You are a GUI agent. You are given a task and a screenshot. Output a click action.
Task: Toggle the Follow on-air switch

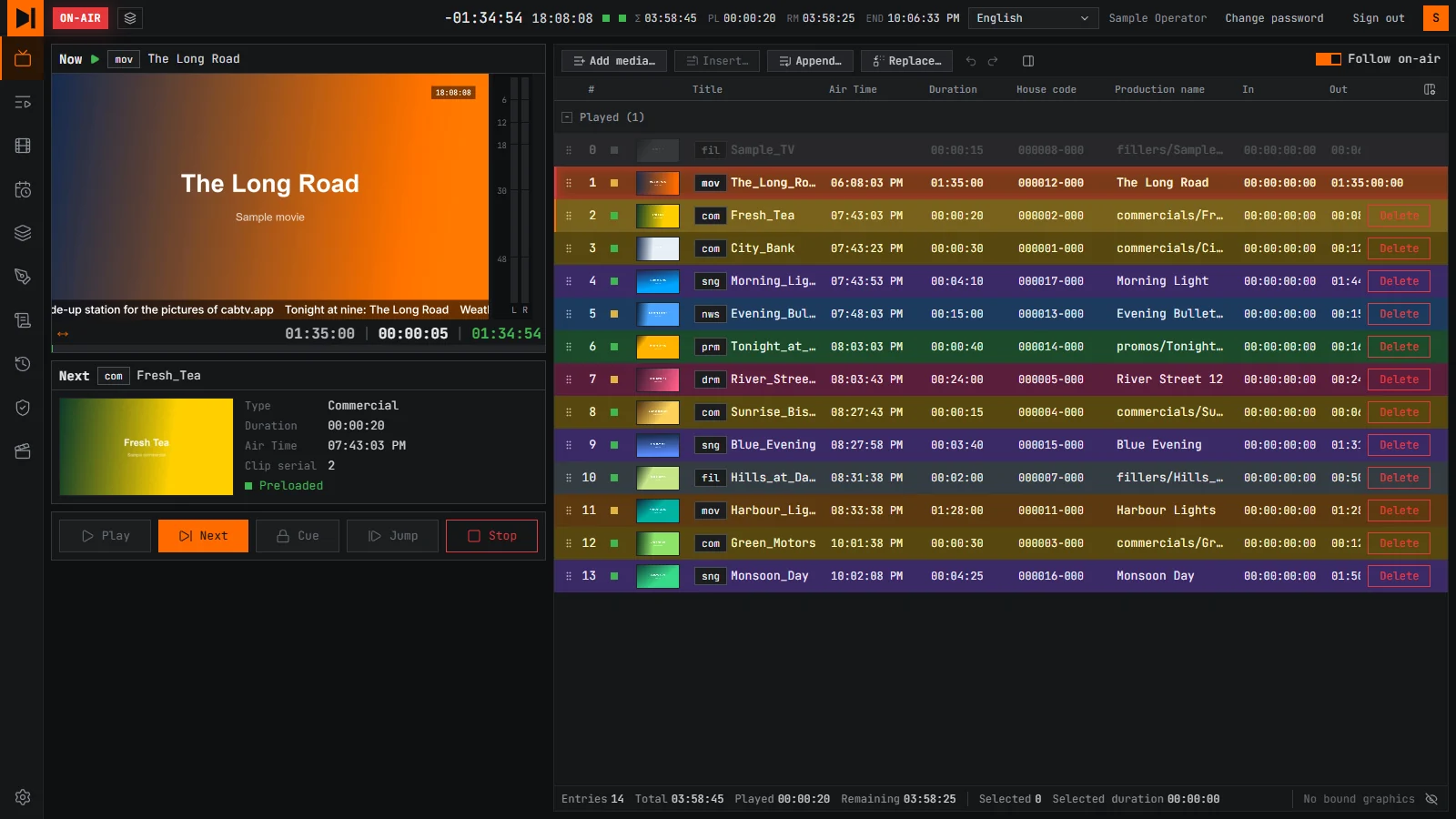[1329, 59]
